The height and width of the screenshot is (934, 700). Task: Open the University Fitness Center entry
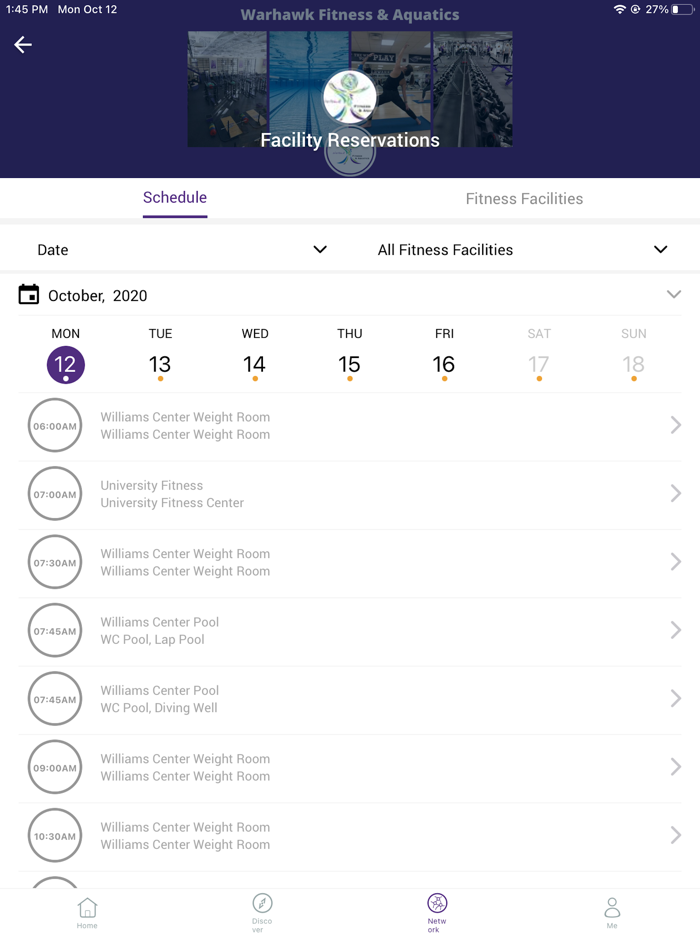tap(350, 493)
